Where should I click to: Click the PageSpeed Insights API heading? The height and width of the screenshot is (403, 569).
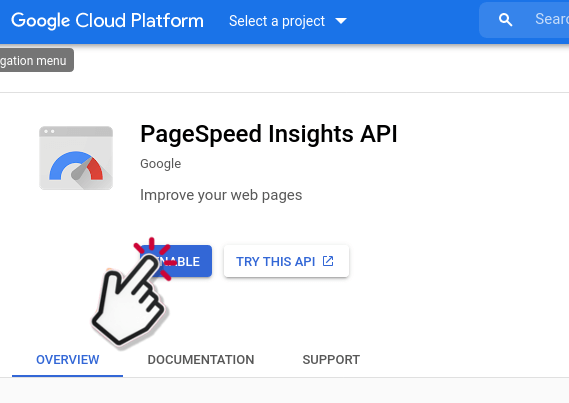tap(269, 134)
